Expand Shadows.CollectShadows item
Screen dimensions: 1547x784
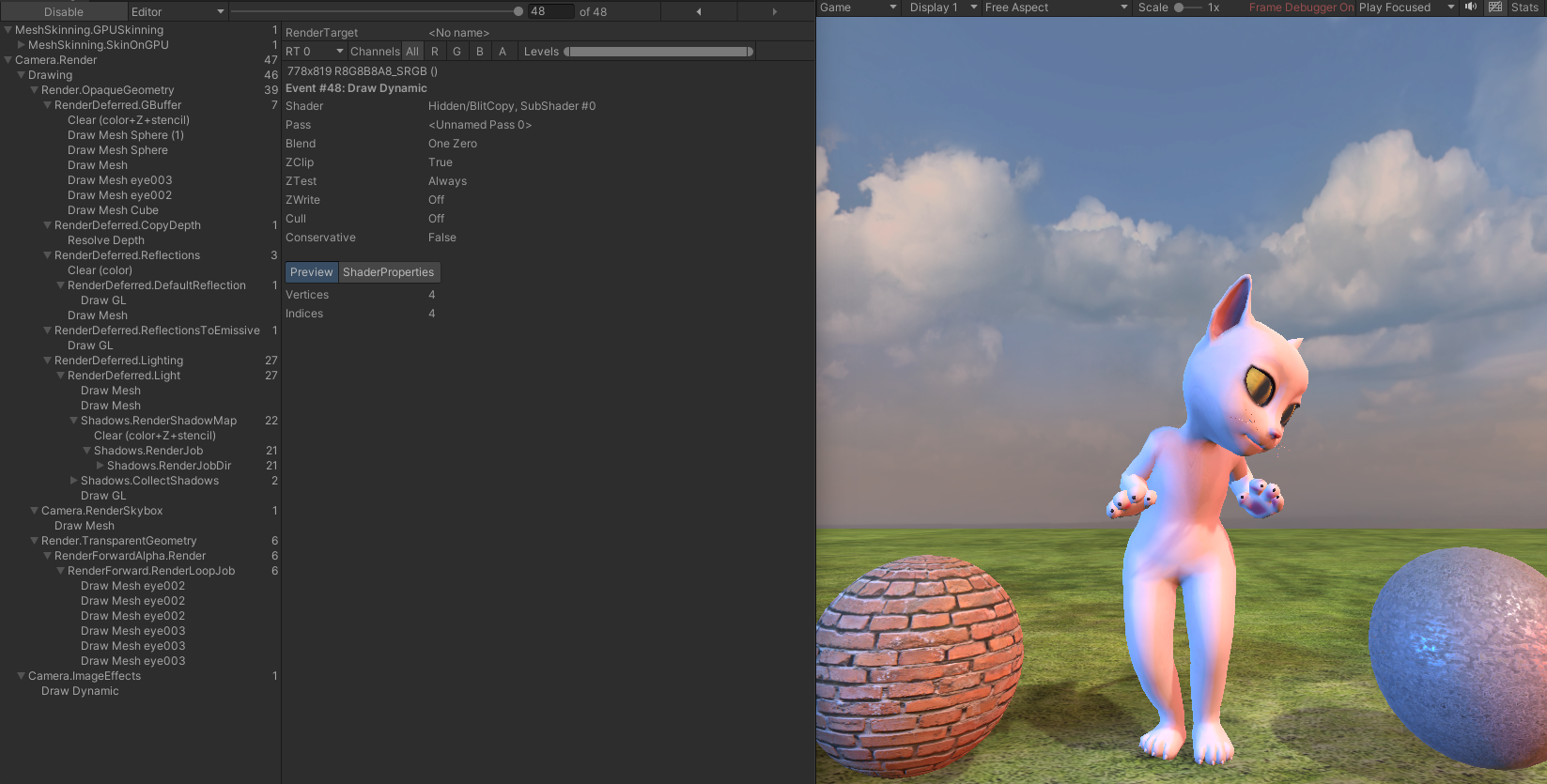coord(74,481)
